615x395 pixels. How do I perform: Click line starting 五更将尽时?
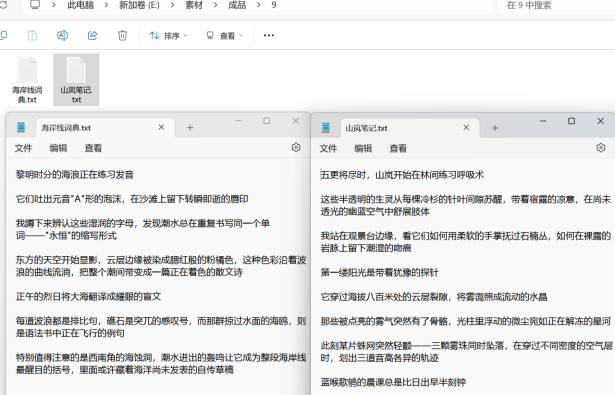point(402,175)
